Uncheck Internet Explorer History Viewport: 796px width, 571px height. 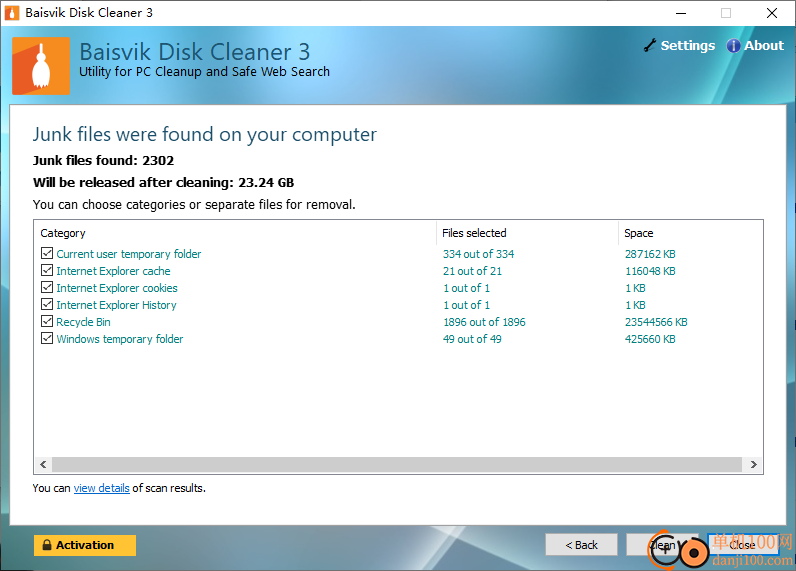point(47,304)
